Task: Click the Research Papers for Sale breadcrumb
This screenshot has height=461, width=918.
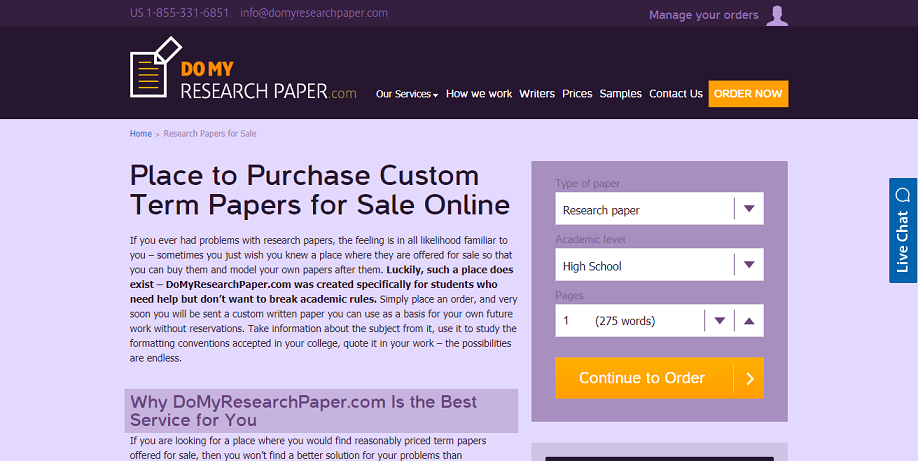Action: click(x=210, y=134)
